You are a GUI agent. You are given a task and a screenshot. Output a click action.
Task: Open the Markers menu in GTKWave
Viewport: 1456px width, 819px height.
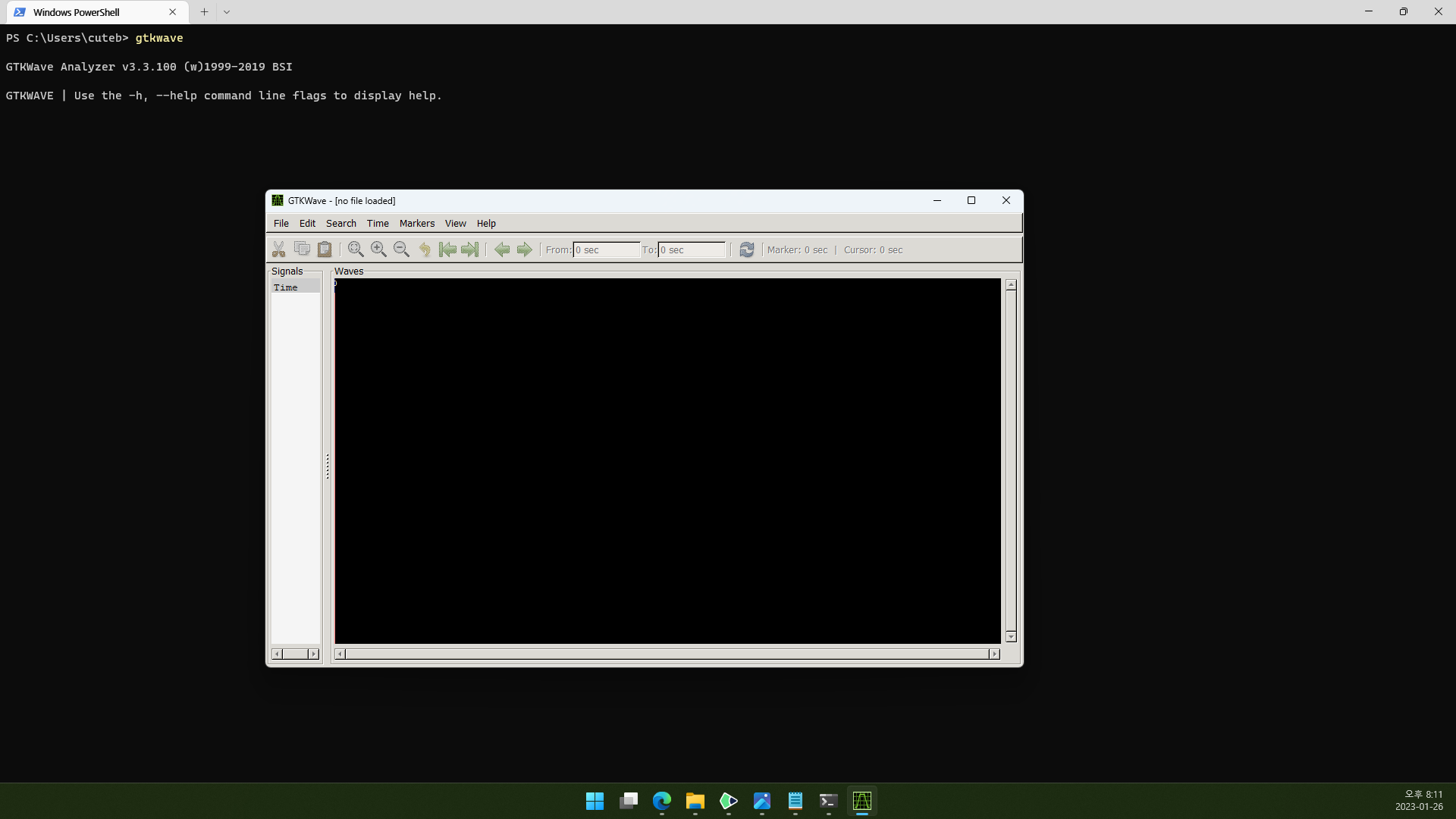click(417, 223)
